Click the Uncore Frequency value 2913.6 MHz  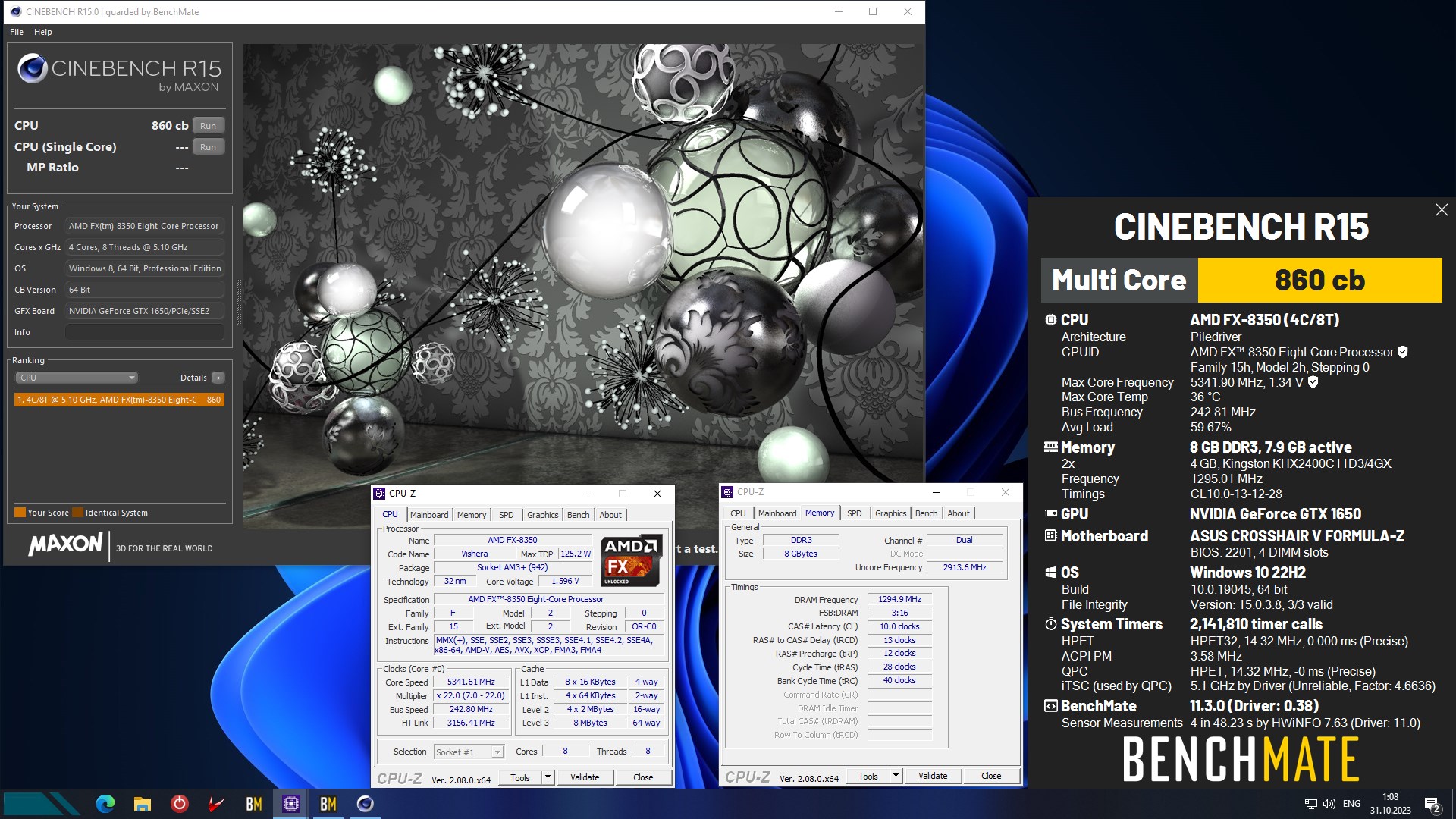[x=965, y=567]
